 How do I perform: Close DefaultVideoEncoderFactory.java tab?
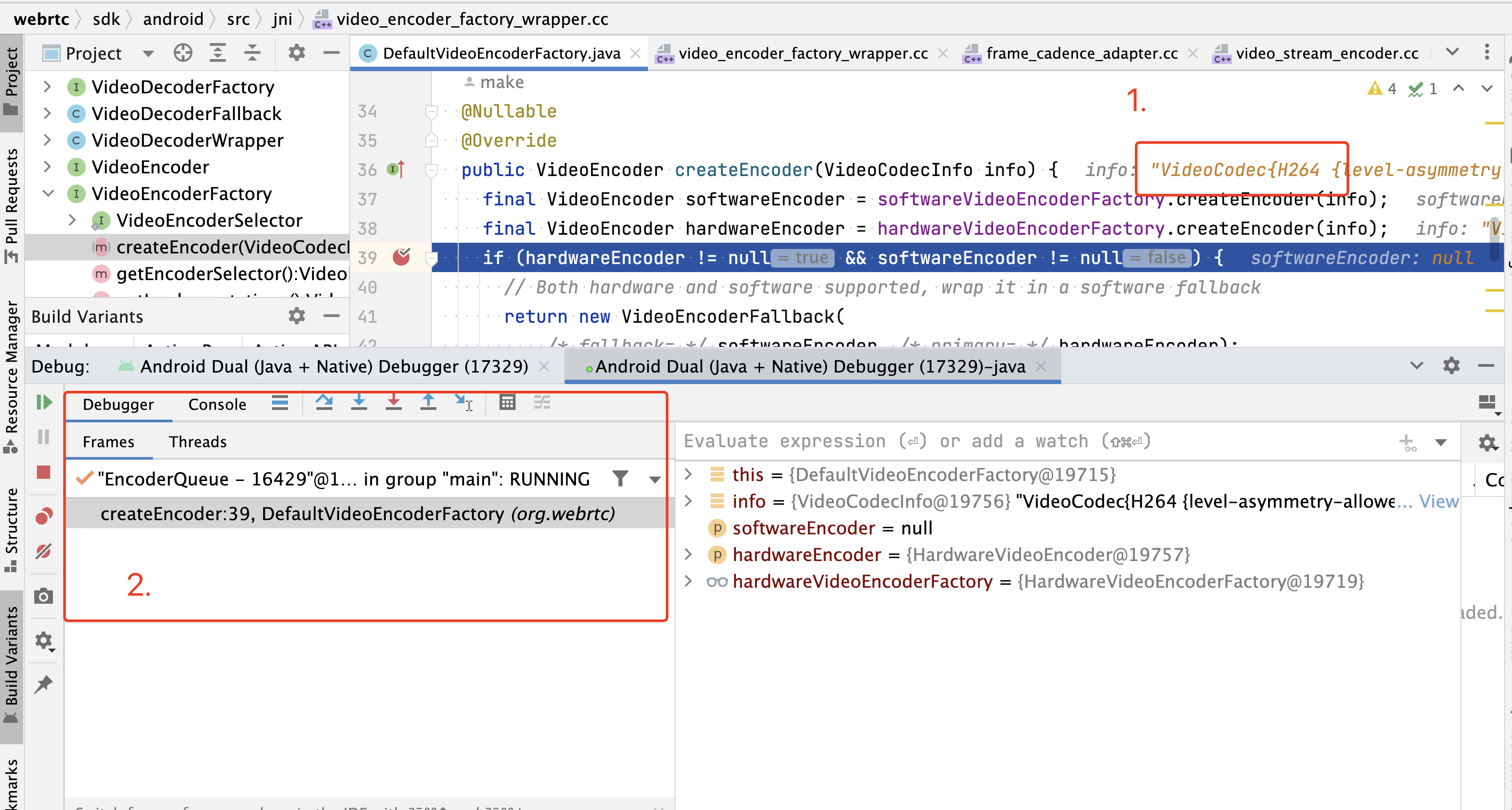tap(635, 53)
